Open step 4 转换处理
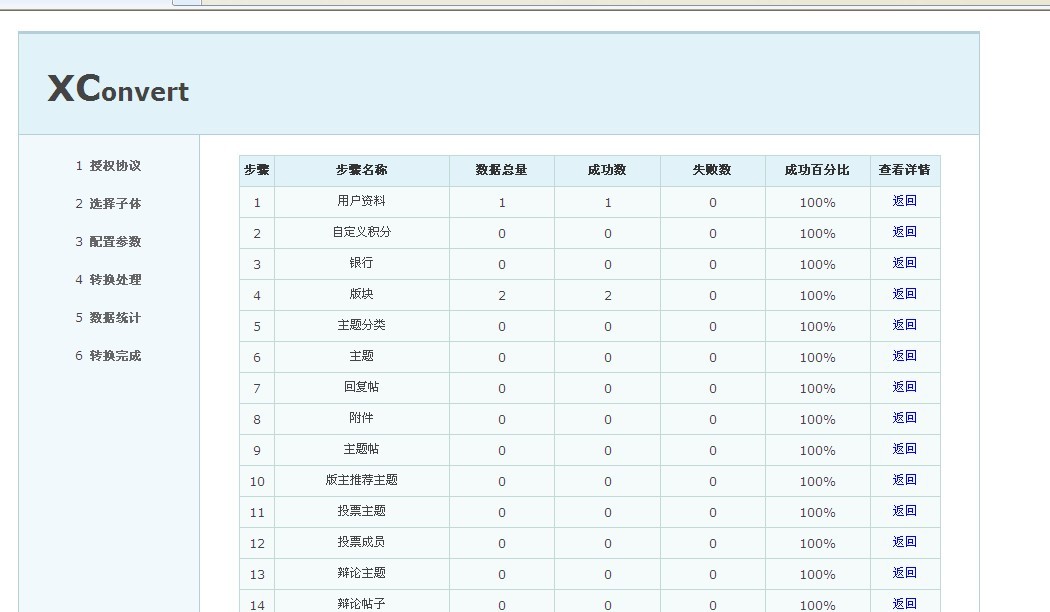The image size is (1050, 612). tap(108, 280)
